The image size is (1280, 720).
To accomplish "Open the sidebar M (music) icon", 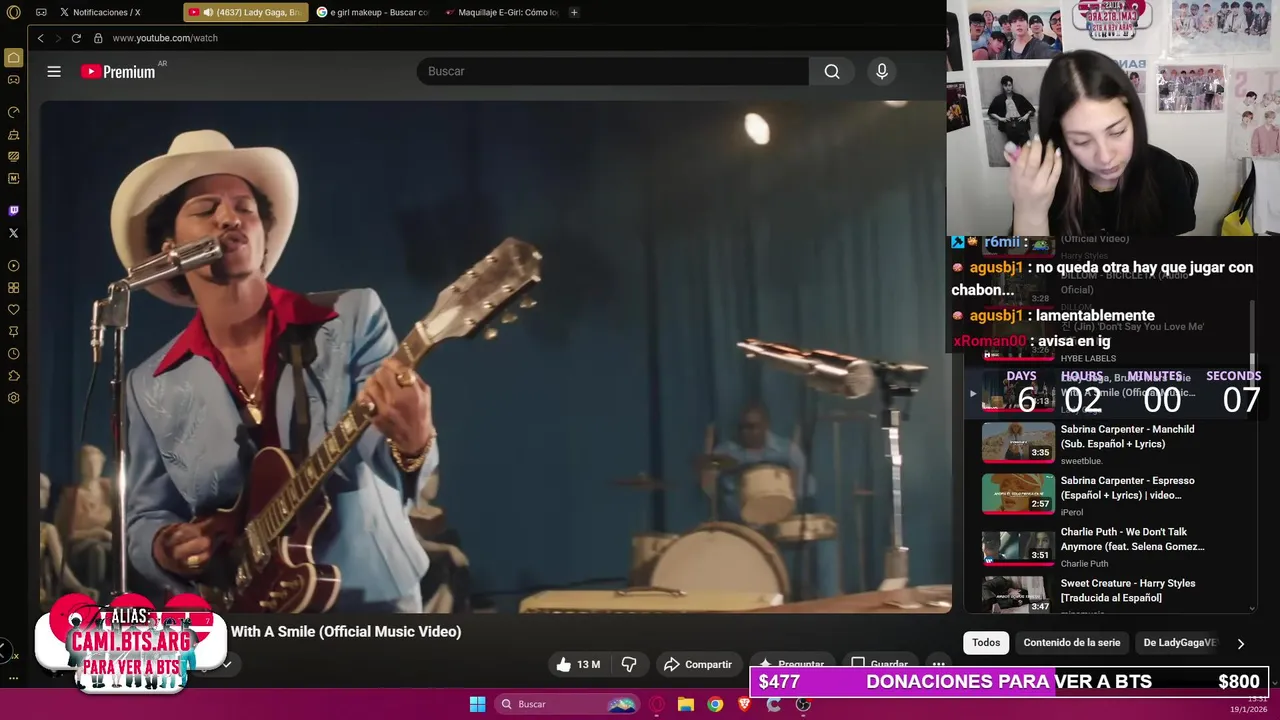I will coord(13,178).
